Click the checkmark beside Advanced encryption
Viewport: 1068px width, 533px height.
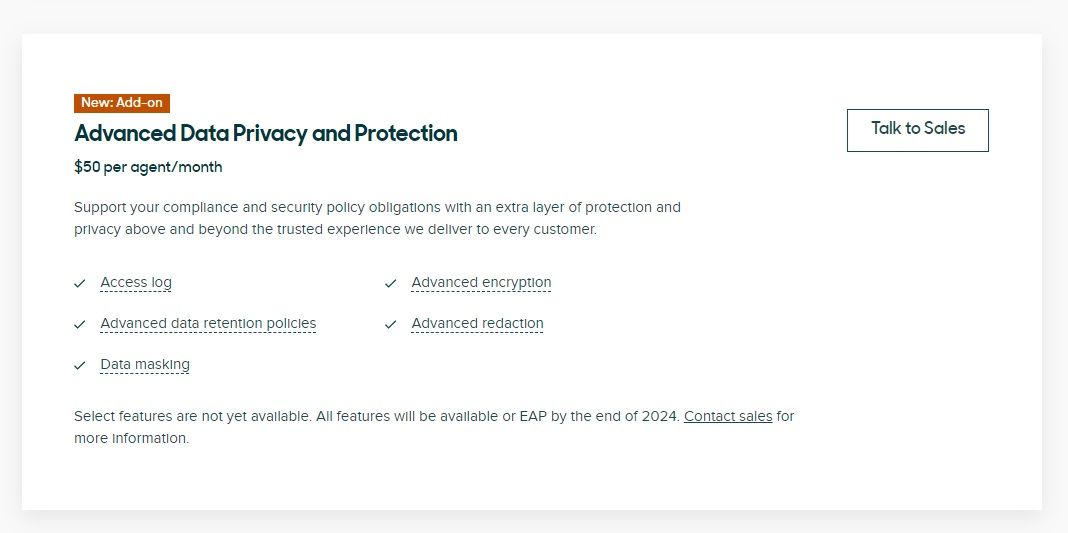[x=391, y=284]
